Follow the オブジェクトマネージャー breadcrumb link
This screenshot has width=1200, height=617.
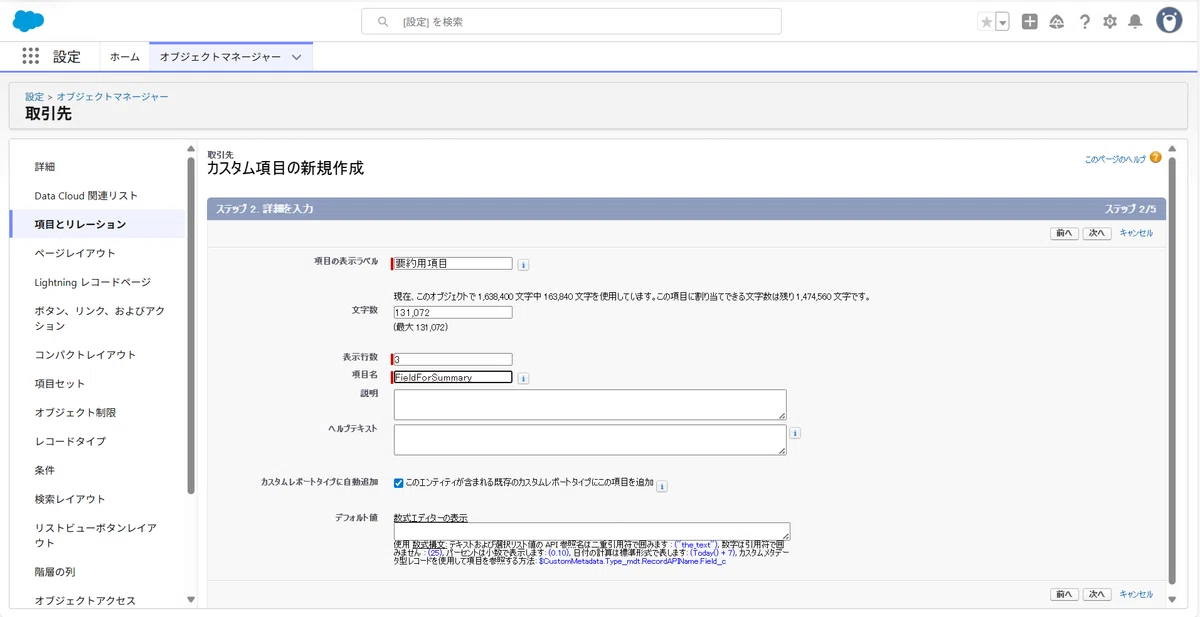click(x=112, y=97)
